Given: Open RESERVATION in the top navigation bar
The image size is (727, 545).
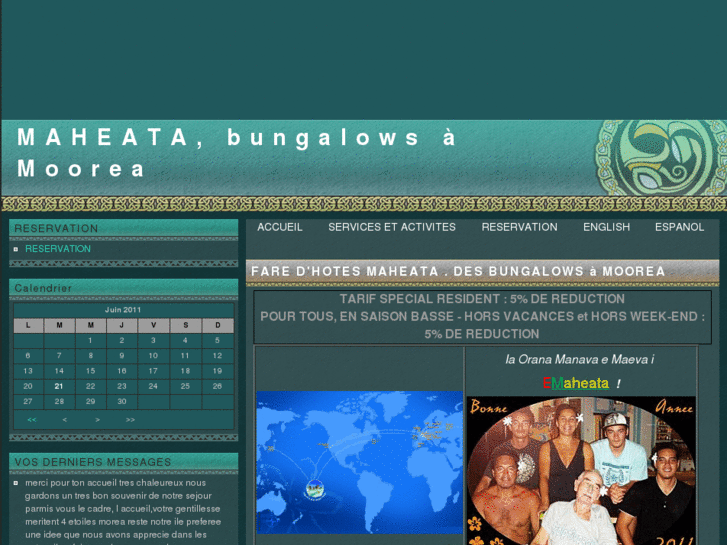Looking at the screenshot, I should pos(519,227).
